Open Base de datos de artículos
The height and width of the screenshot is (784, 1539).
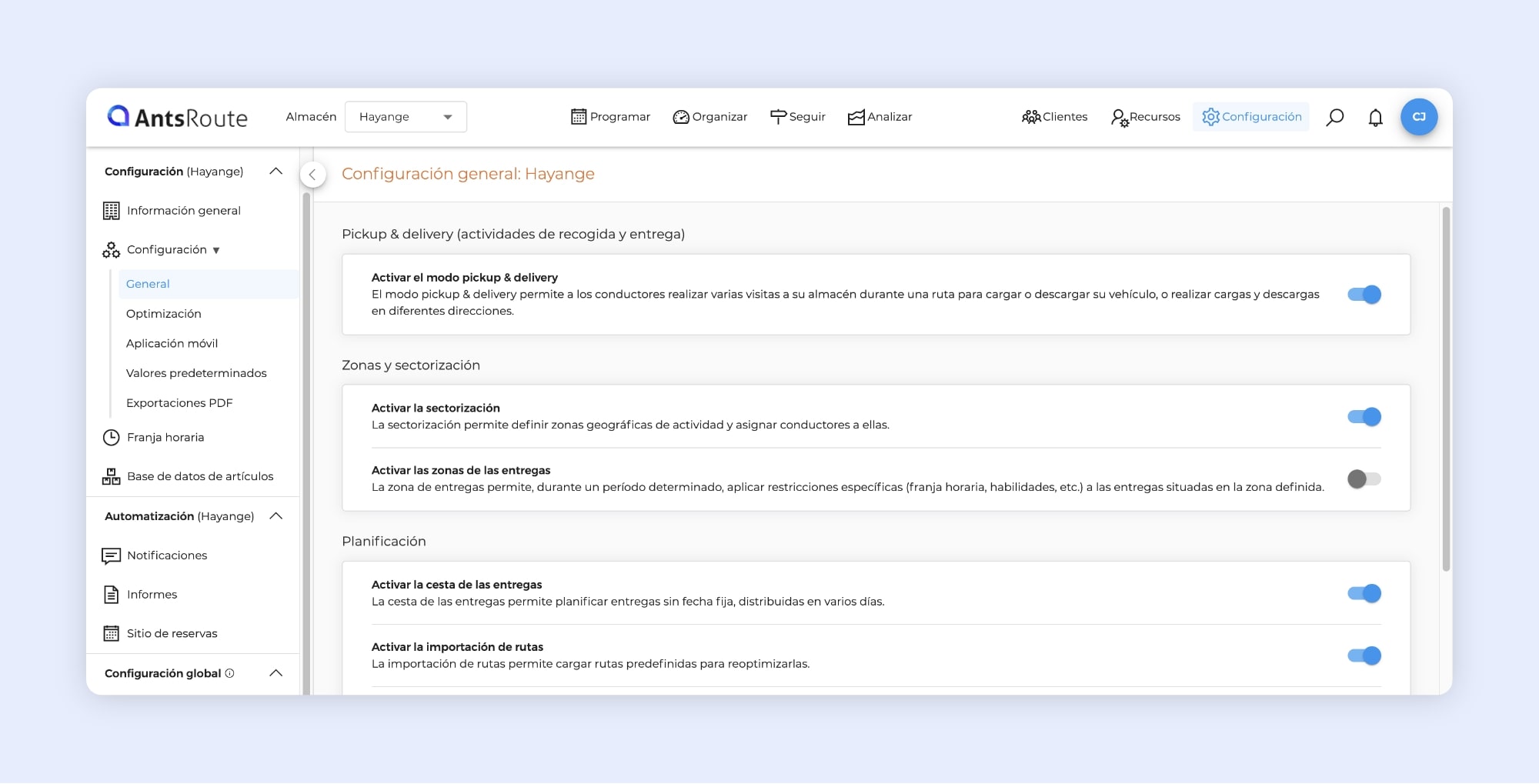coord(199,476)
